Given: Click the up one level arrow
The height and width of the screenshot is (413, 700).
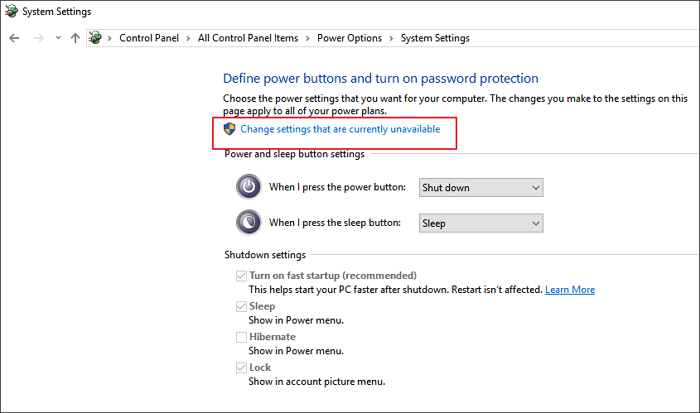Looking at the screenshot, I should click(x=75, y=38).
